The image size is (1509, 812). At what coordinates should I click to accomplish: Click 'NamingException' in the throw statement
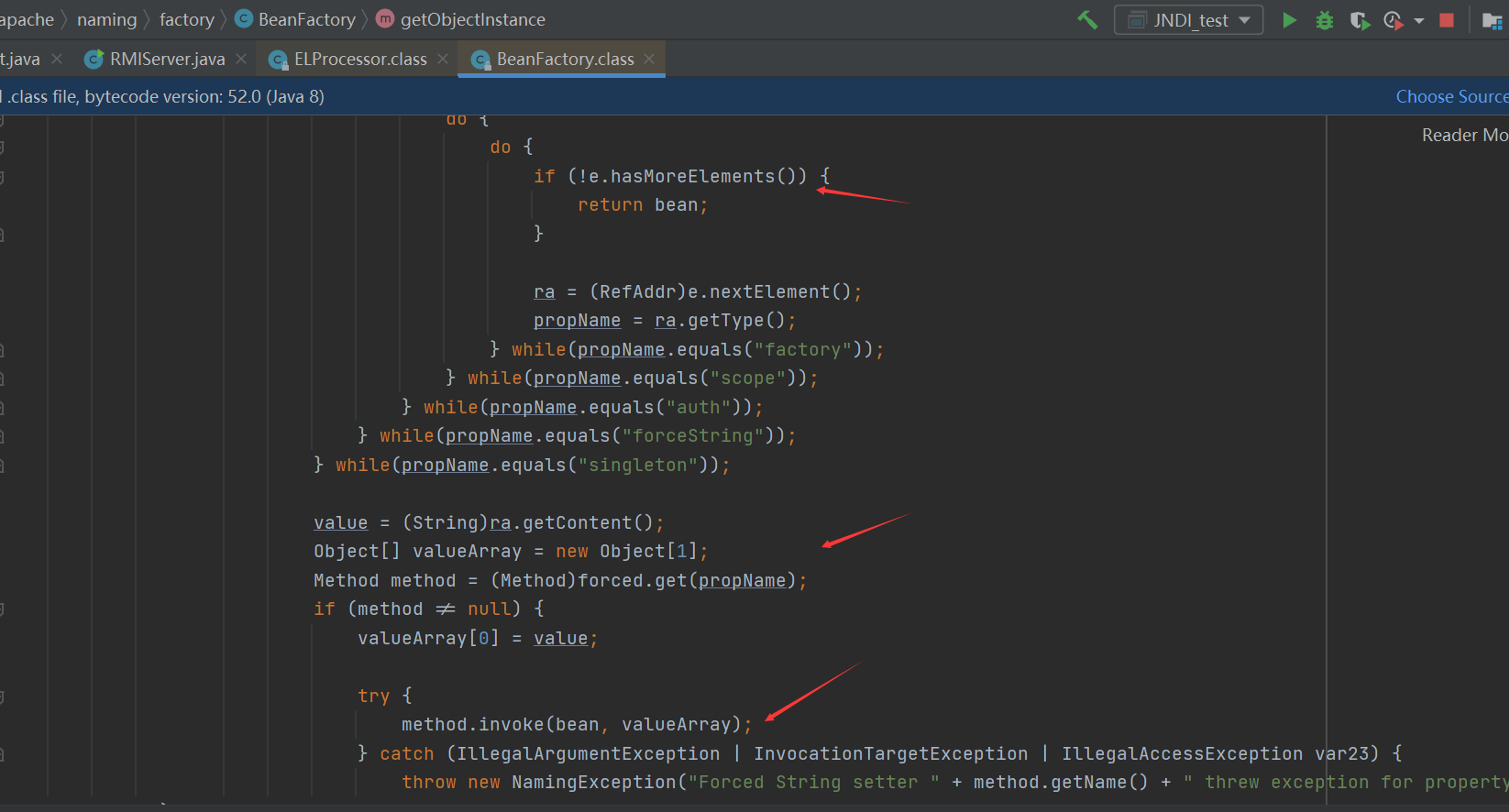(593, 783)
